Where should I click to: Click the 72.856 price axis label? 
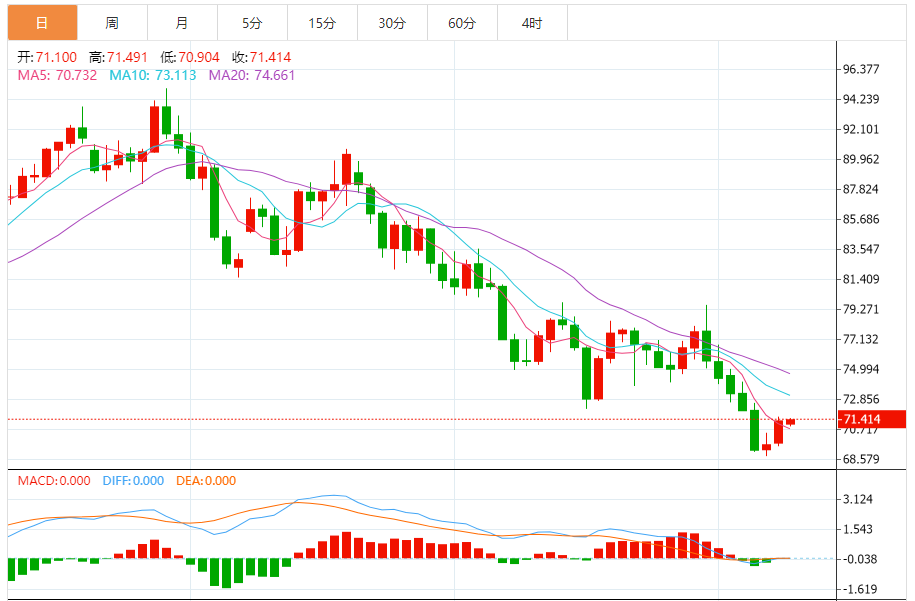[x=861, y=399]
